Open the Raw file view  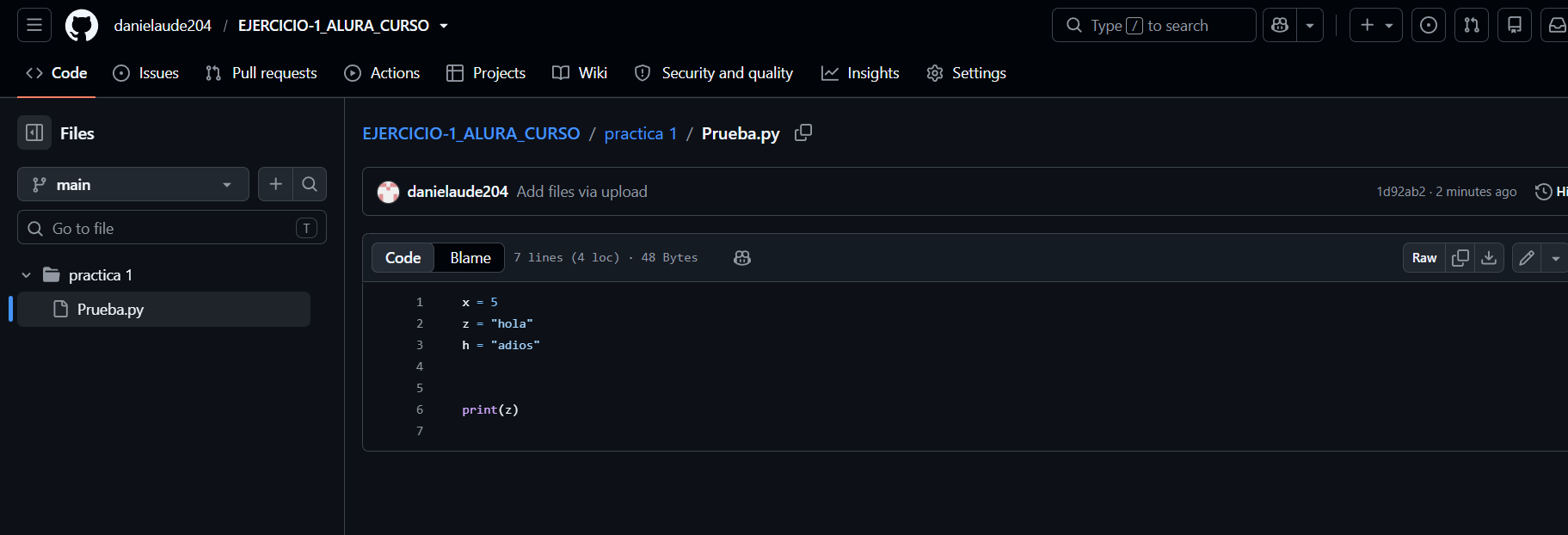pyautogui.click(x=1424, y=258)
